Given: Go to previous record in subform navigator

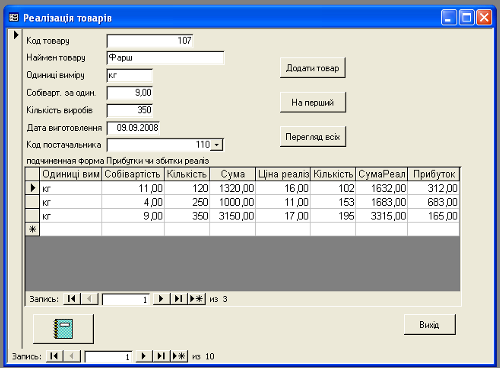Looking at the screenshot, I should pos(89,299).
